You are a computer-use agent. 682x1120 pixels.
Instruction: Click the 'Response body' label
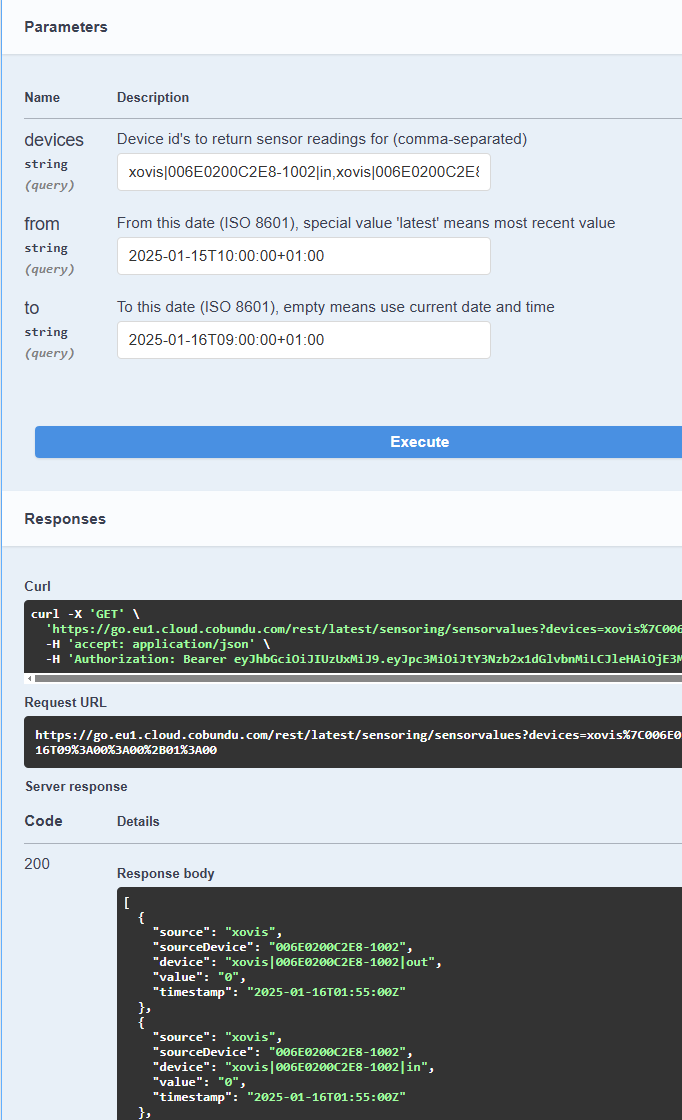pyautogui.click(x=166, y=874)
